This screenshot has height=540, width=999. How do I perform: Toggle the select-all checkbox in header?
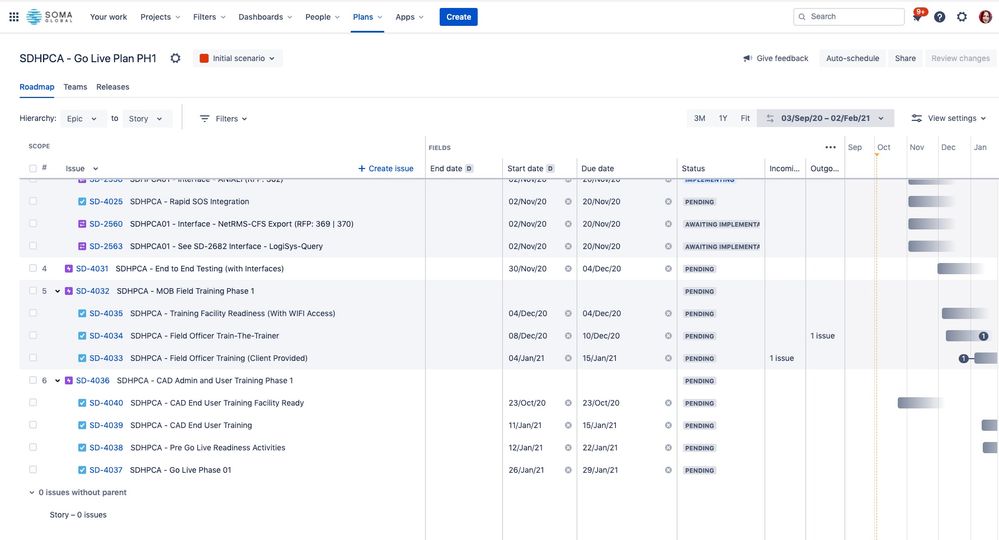[32, 168]
